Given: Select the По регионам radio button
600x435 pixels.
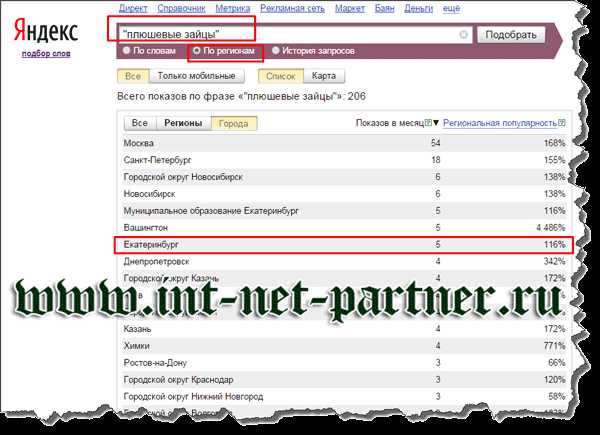Looking at the screenshot, I should coord(196,51).
